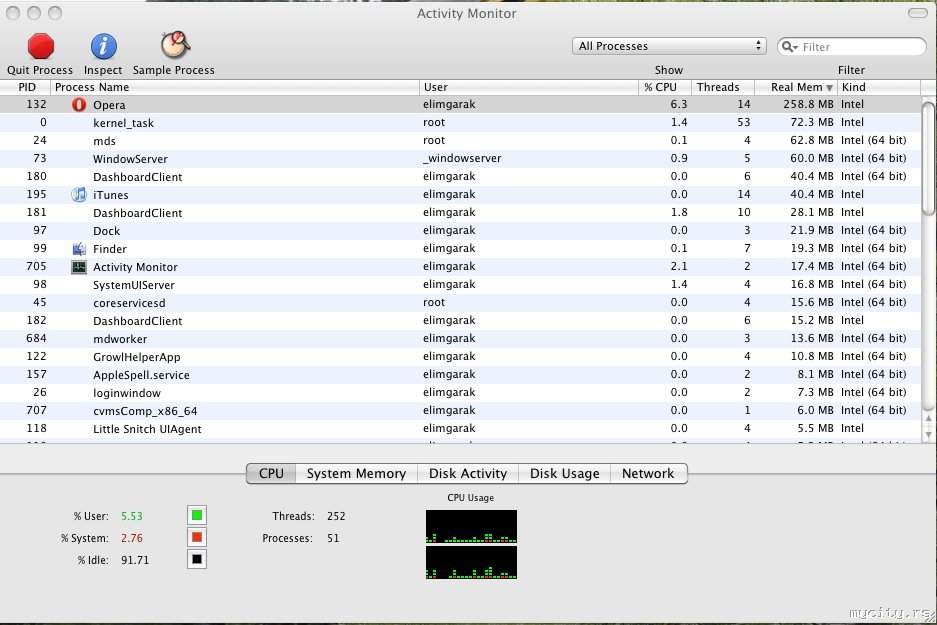Image resolution: width=937 pixels, height=625 pixels.
Task: Select the AppleSpell.service process row
Action: coord(460,374)
